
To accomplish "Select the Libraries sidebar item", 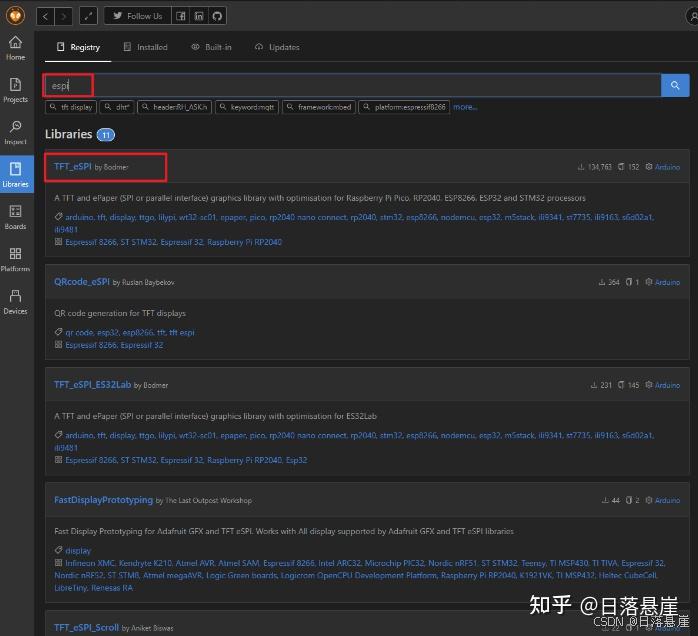I will (16, 174).
